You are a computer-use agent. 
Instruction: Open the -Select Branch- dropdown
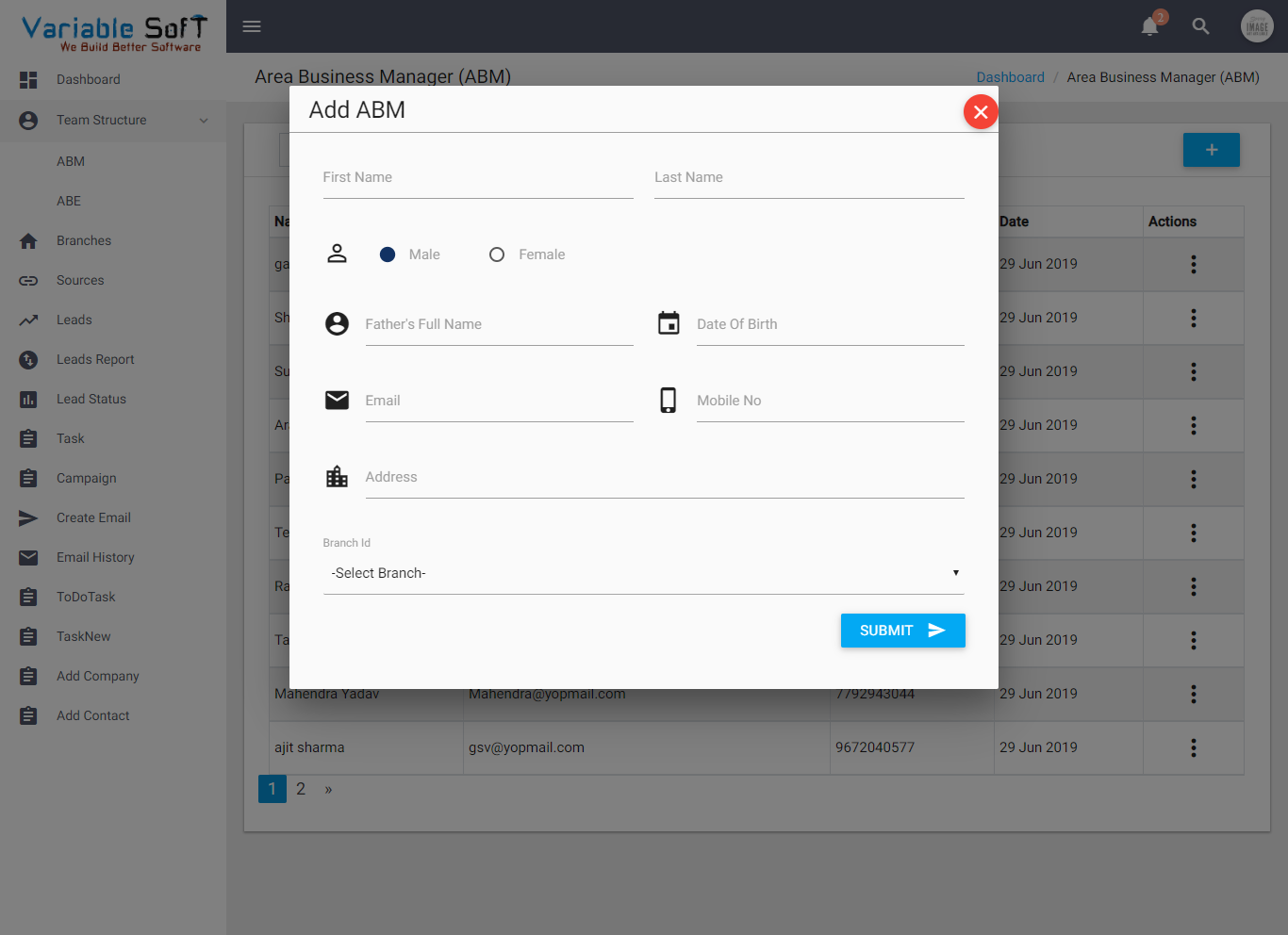pyautogui.click(x=644, y=573)
